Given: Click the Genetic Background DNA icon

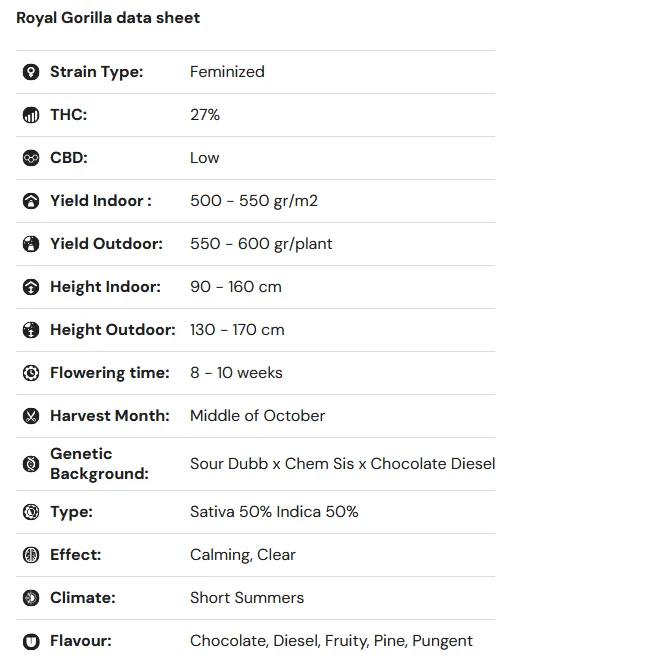Looking at the screenshot, I should tap(31, 464).
